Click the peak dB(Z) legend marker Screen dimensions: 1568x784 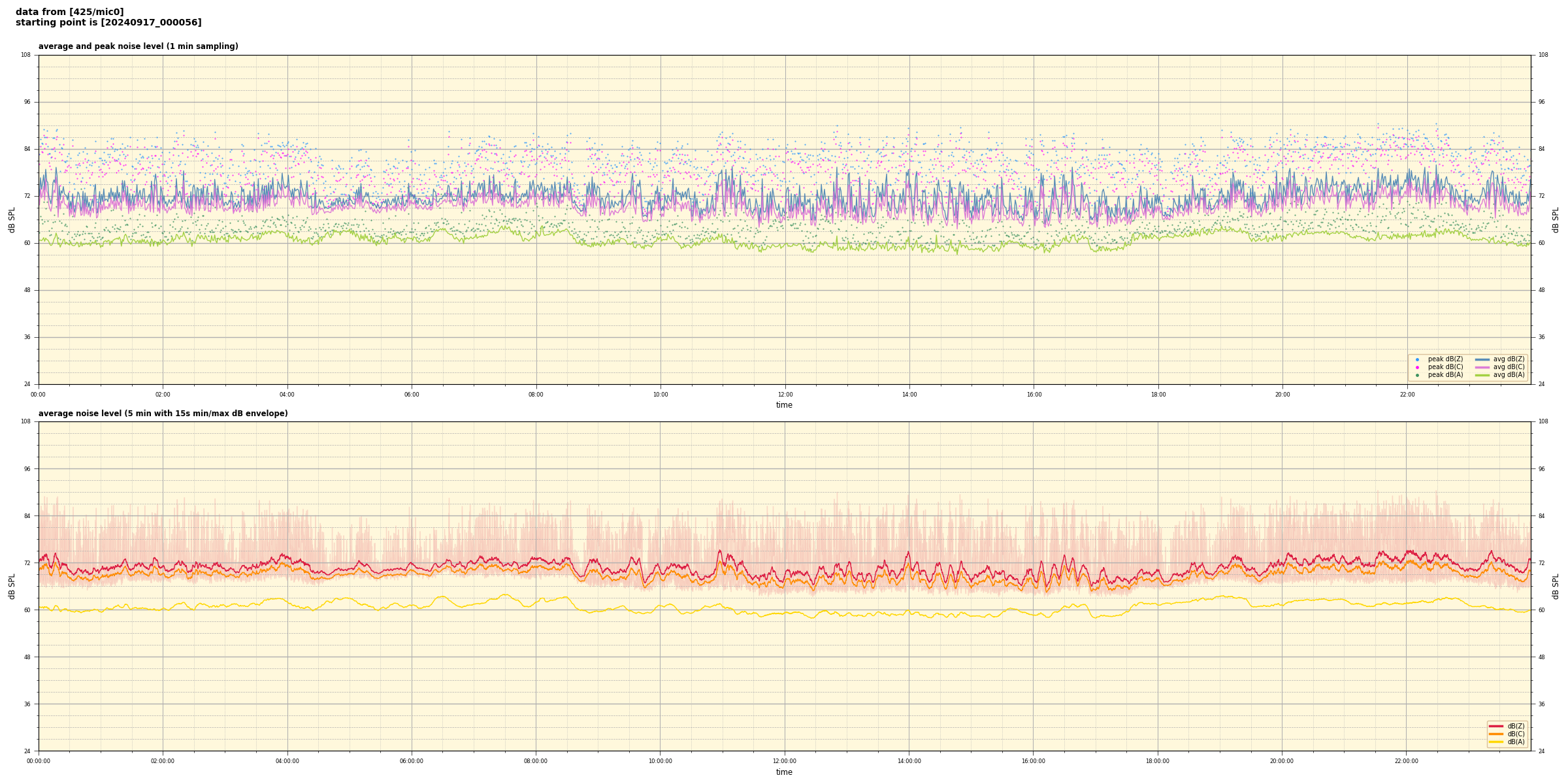(1417, 359)
